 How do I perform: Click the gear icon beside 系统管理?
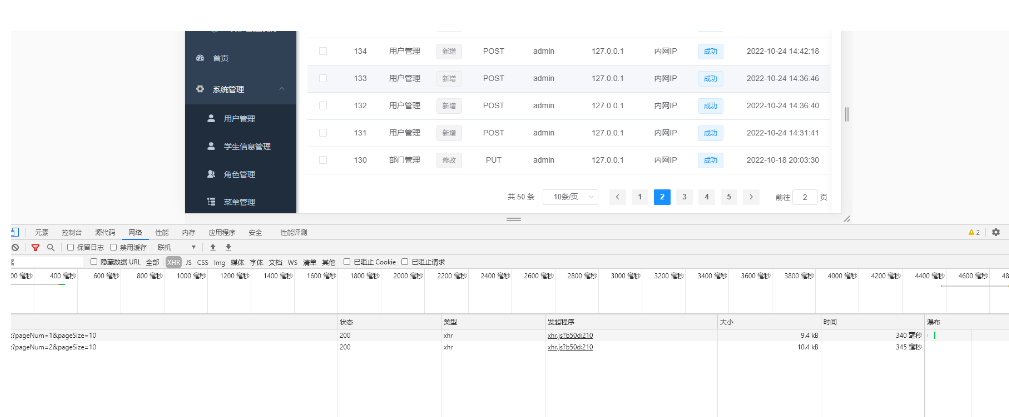click(x=200, y=89)
